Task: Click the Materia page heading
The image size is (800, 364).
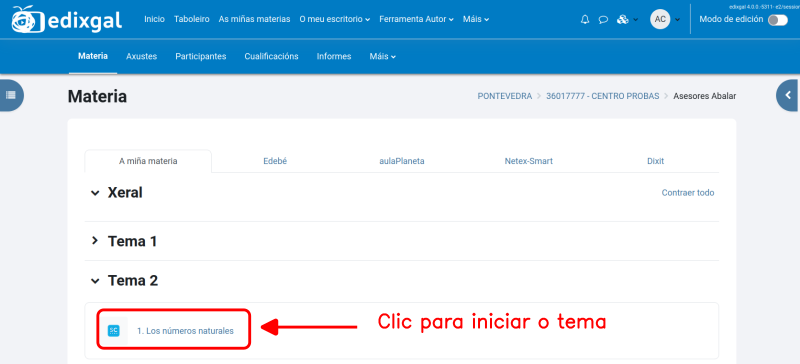Action: click(97, 96)
